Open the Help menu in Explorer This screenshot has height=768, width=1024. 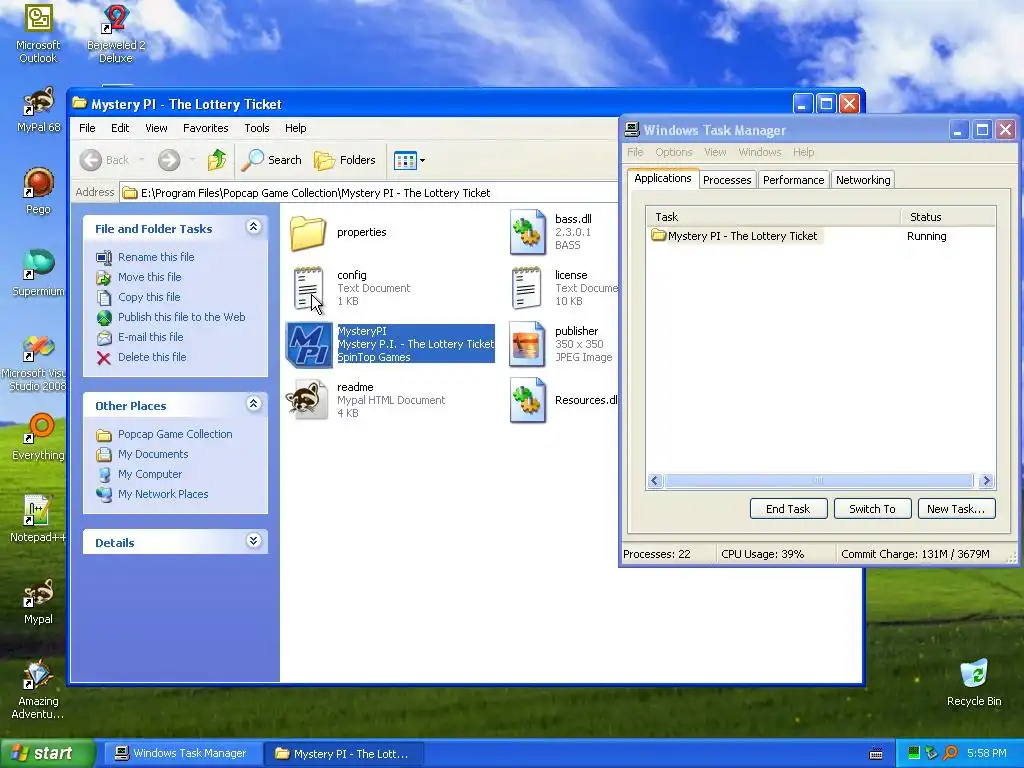tap(295, 128)
